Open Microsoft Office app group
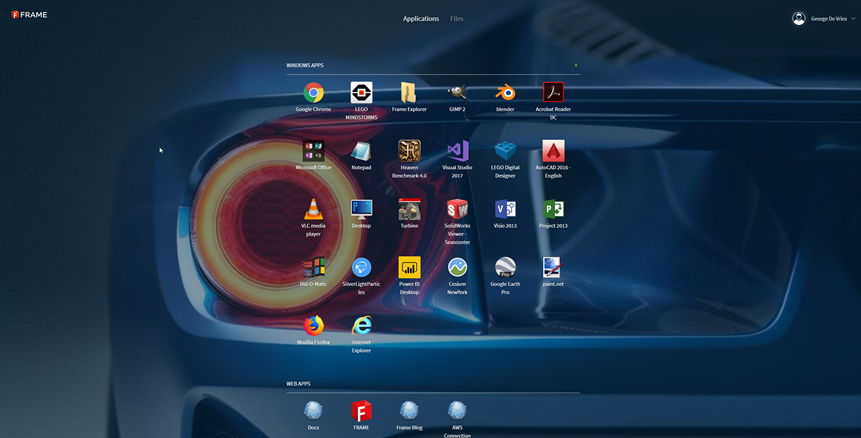Image resolution: width=861 pixels, height=438 pixels. [313, 151]
